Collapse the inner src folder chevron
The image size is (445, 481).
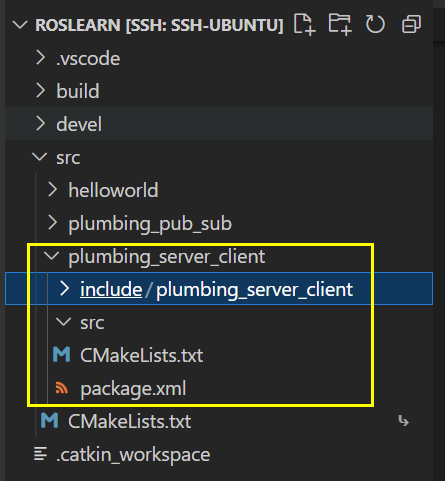[63, 322]
